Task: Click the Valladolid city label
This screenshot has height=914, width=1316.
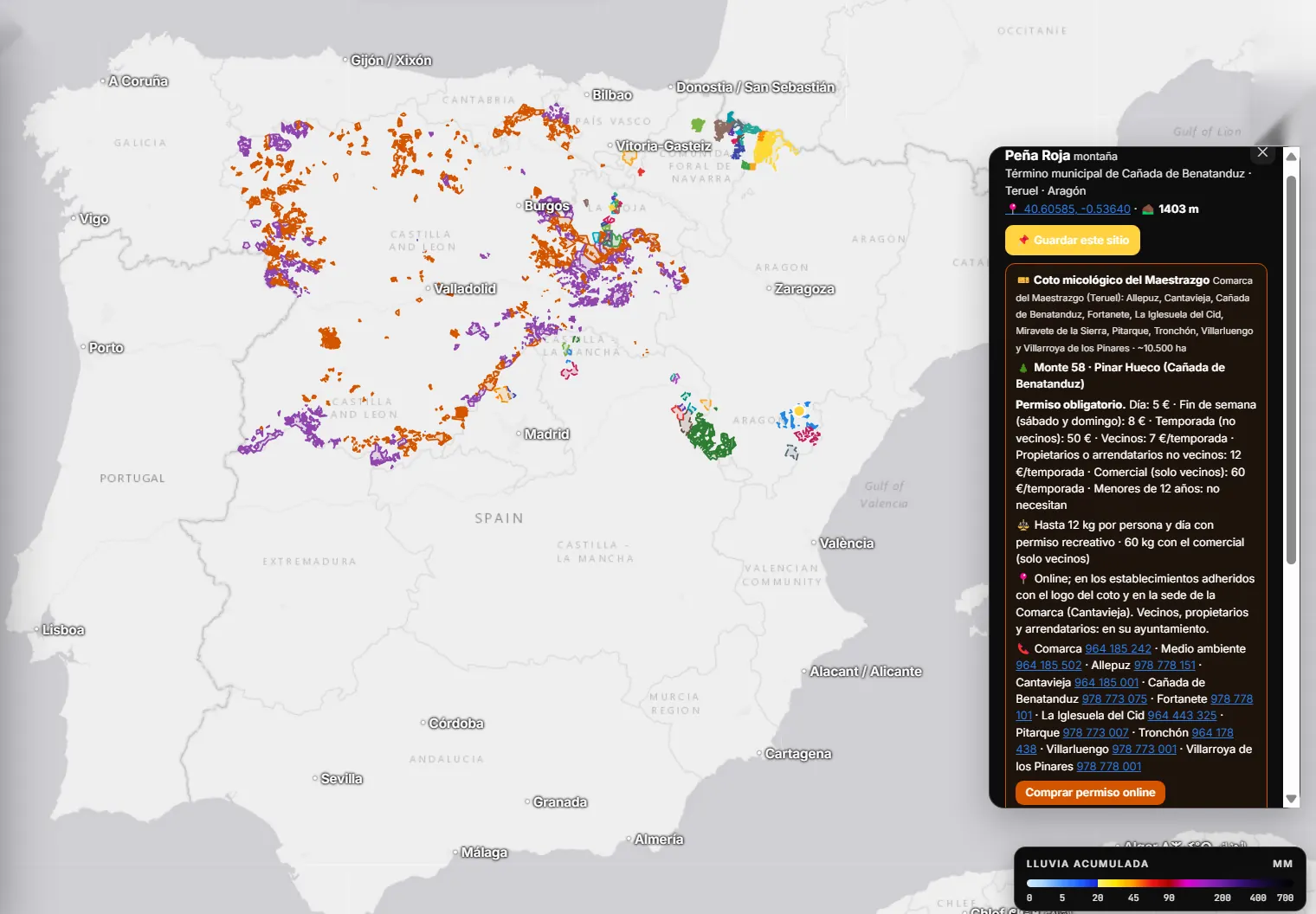Action: (x=465, y=289)
